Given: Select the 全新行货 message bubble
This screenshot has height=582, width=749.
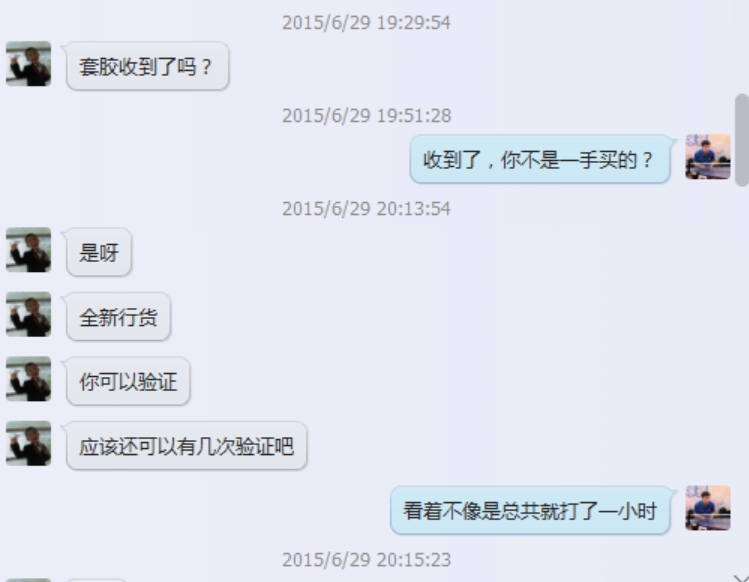Looking at the screenshot, I should (118, 317).
